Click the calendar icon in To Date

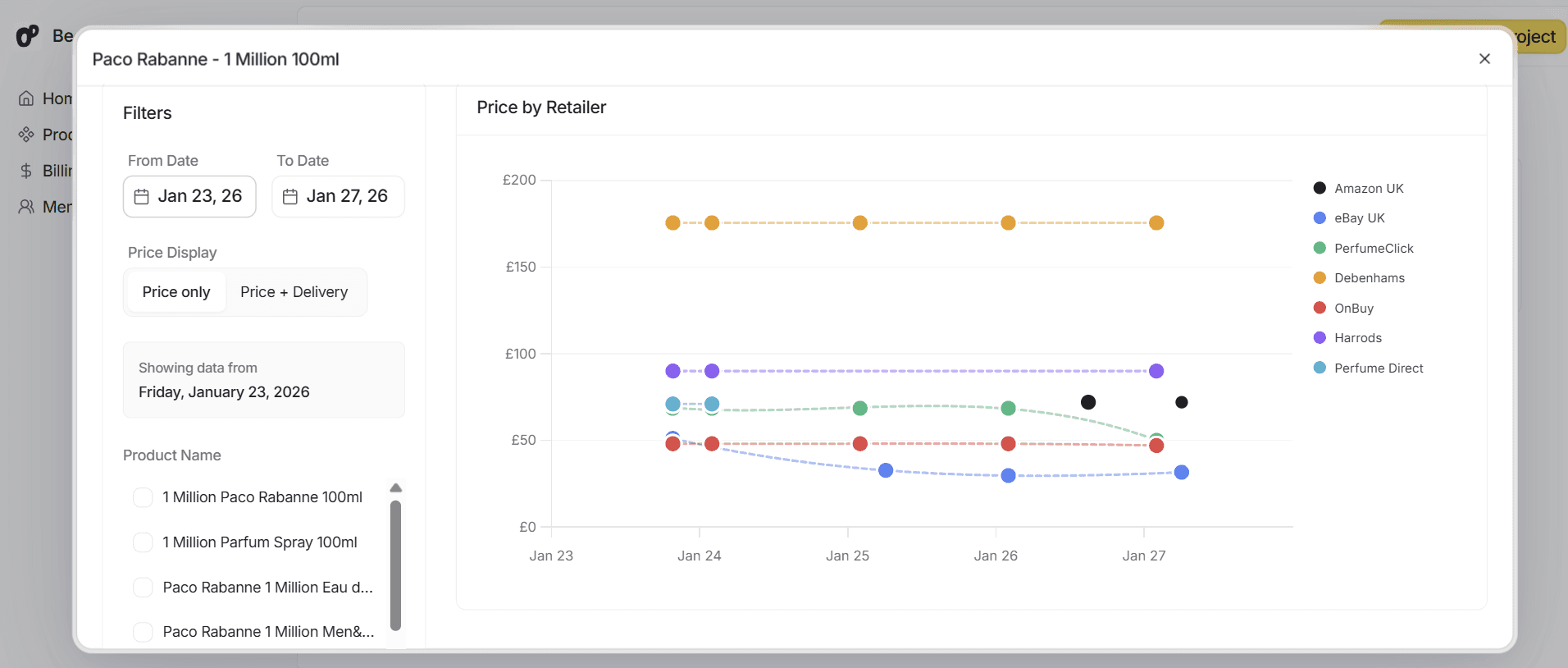click(290, 197)
